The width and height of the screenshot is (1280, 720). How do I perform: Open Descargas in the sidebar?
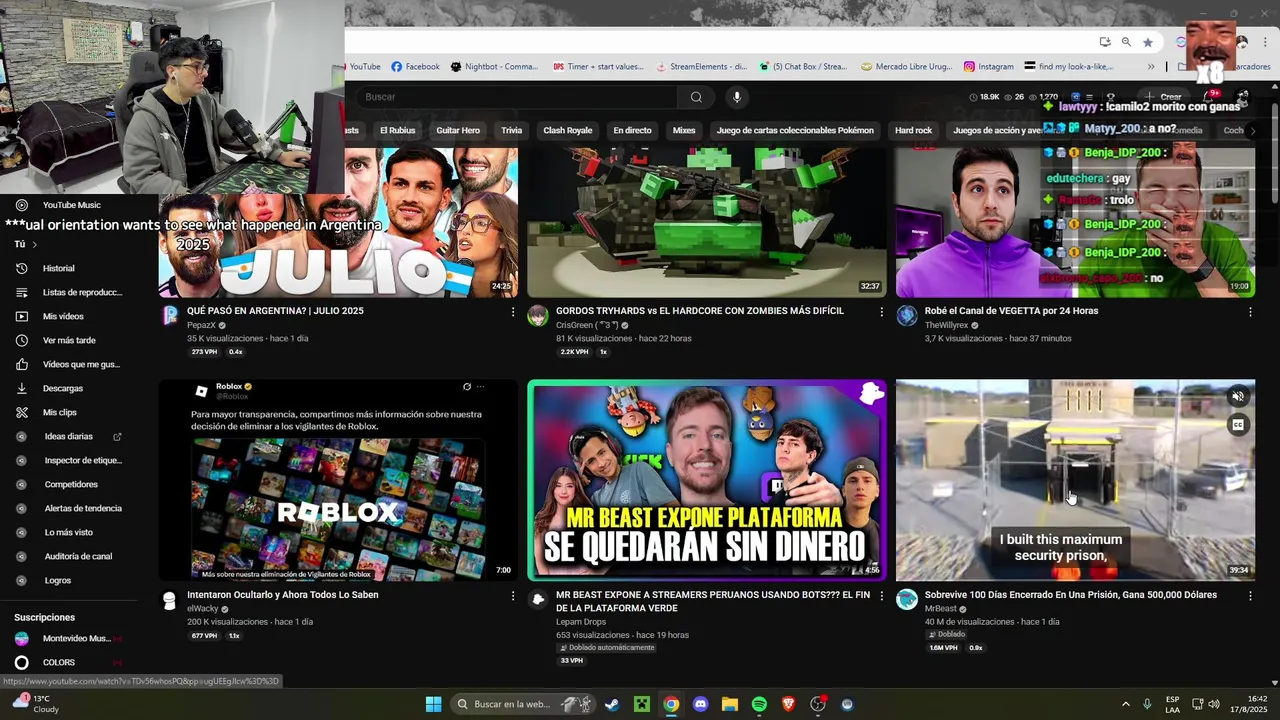click(x=63, y=388)
